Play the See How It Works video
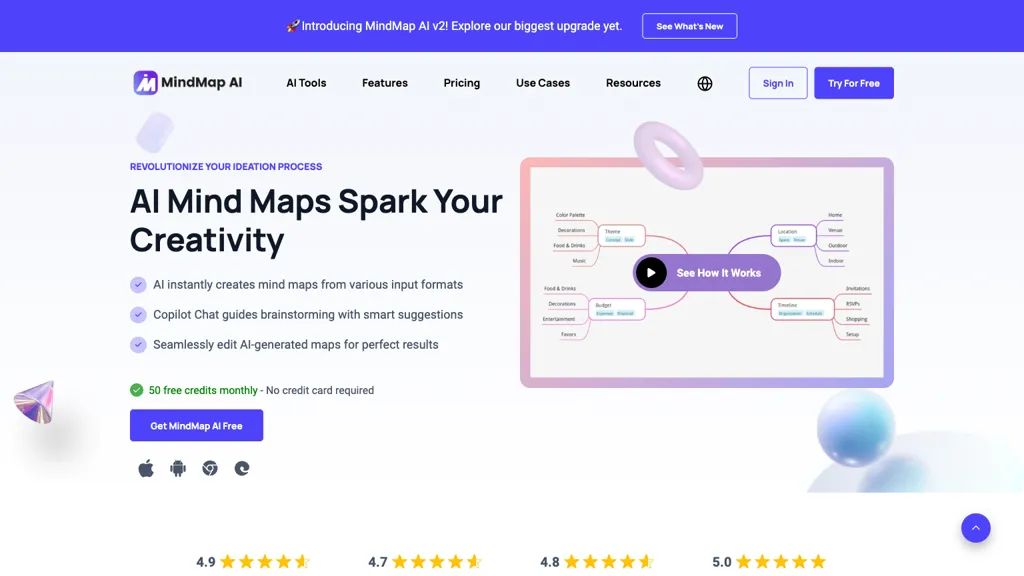Image resolution: width=1024 pixels, height=576 pixels. [651, 272]
